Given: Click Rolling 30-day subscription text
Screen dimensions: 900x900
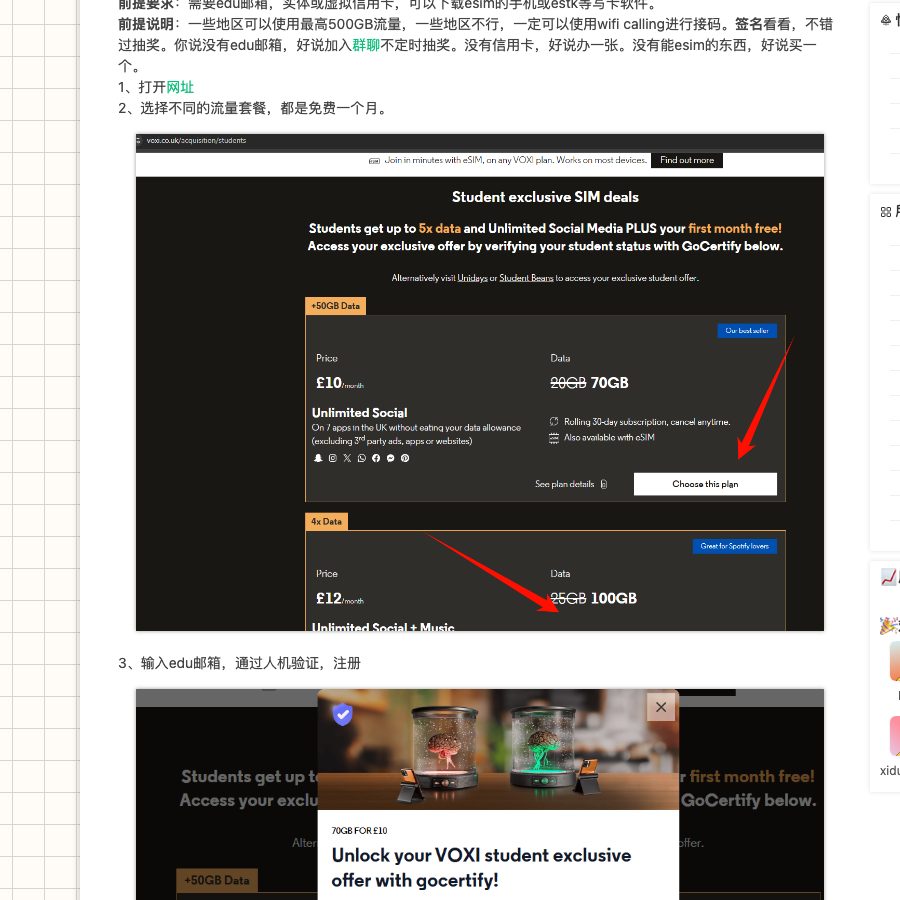Looking at the screenshot, I should (647, 422).
